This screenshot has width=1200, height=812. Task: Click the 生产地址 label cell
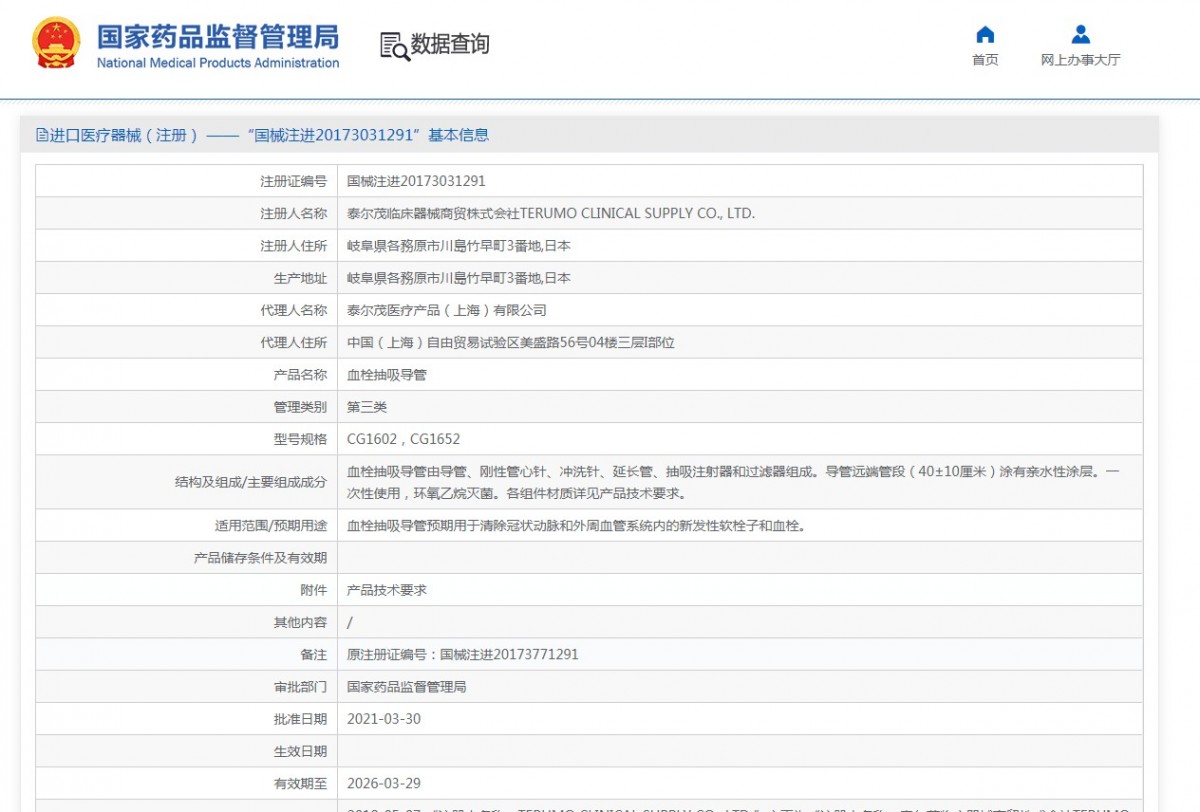(x=187, y=278)
